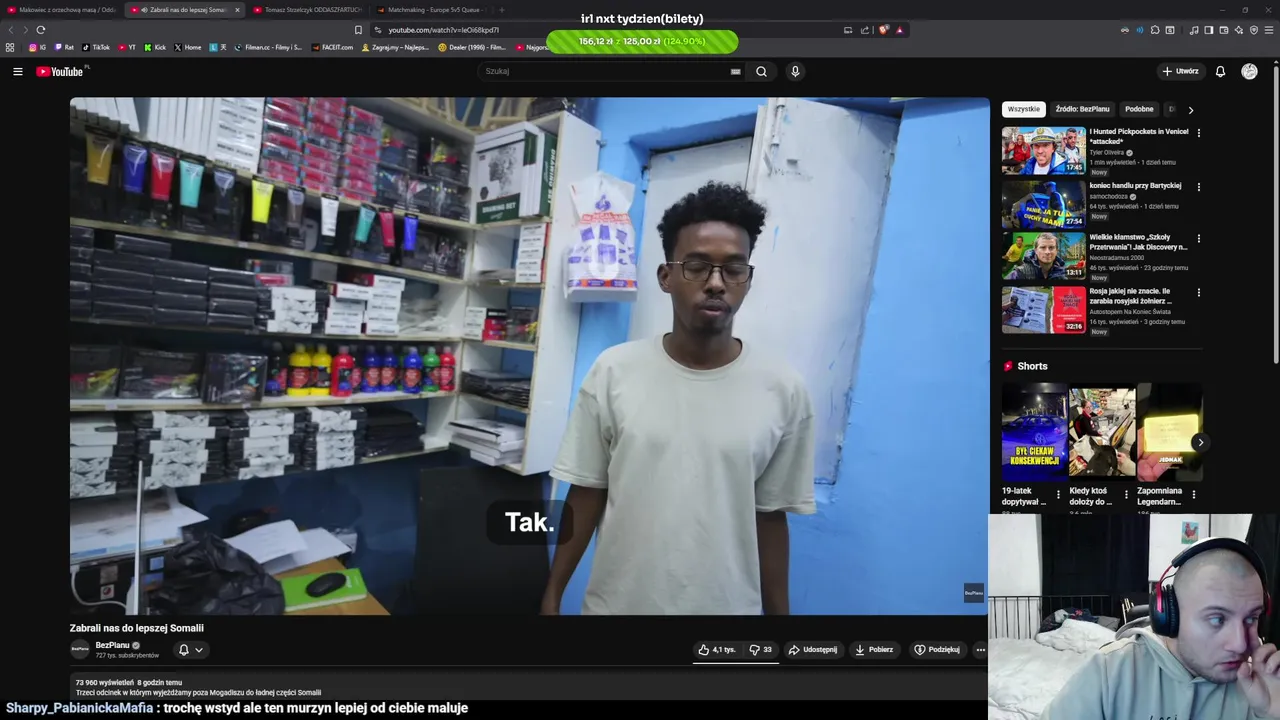Open the Dealer (1996) bookmark
The width and height of the screenshot is (1280, 720).
tap(473, 47)
